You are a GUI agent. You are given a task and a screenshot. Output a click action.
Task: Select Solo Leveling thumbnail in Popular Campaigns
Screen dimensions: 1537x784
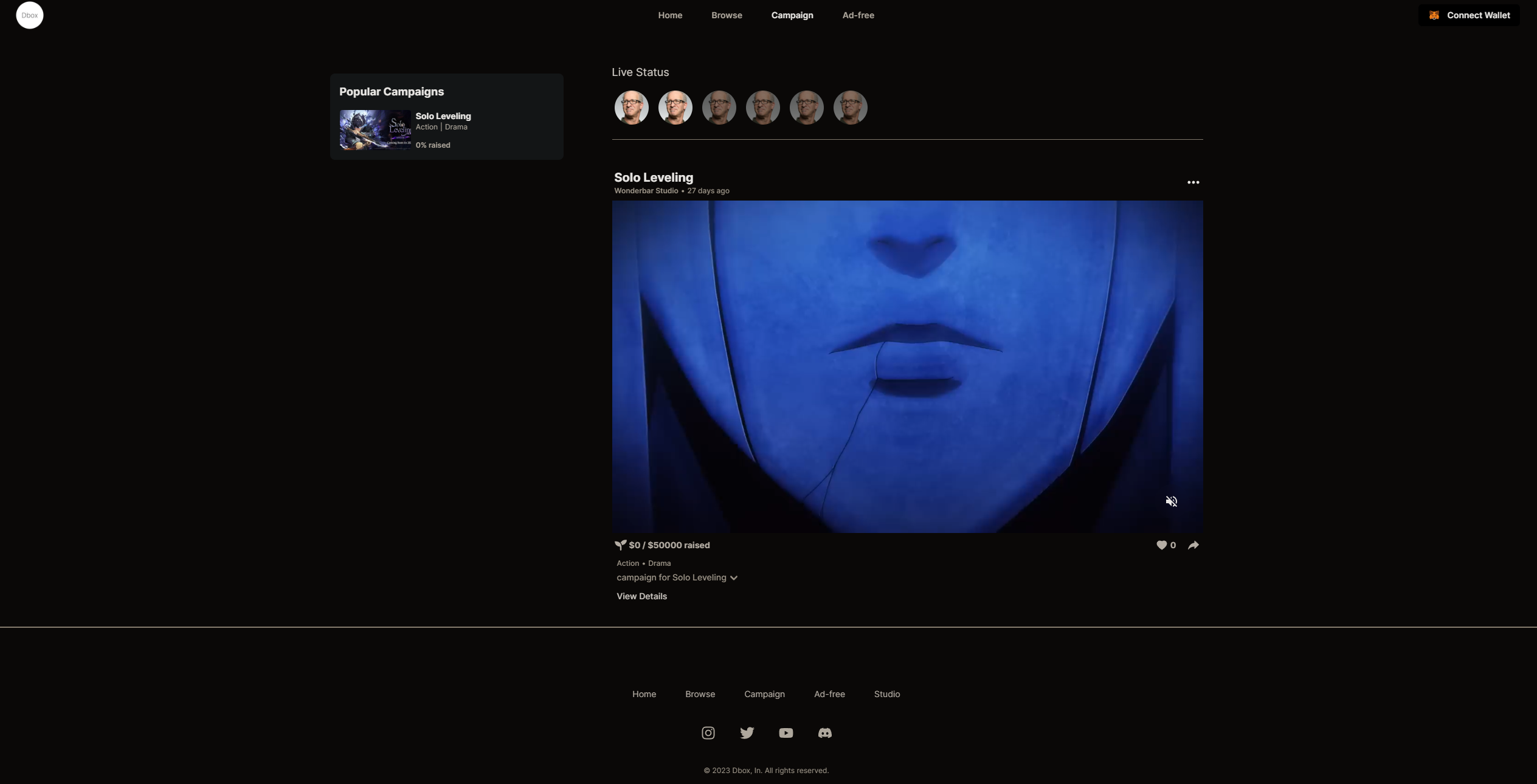[x=375, y=129]
